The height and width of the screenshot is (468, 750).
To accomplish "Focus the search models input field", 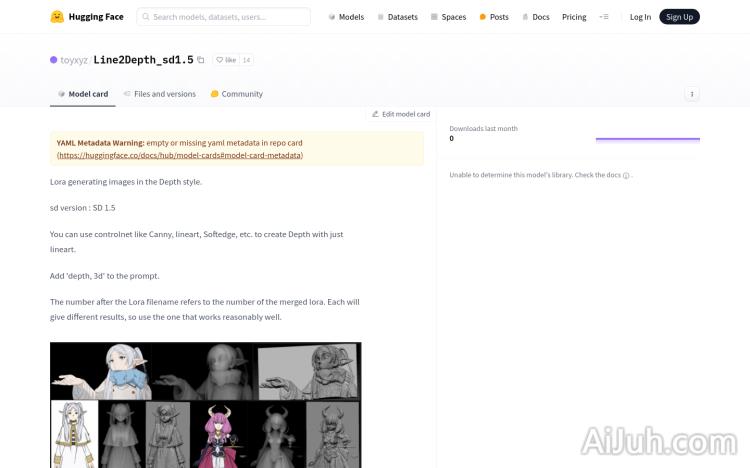I will [228, 17].
